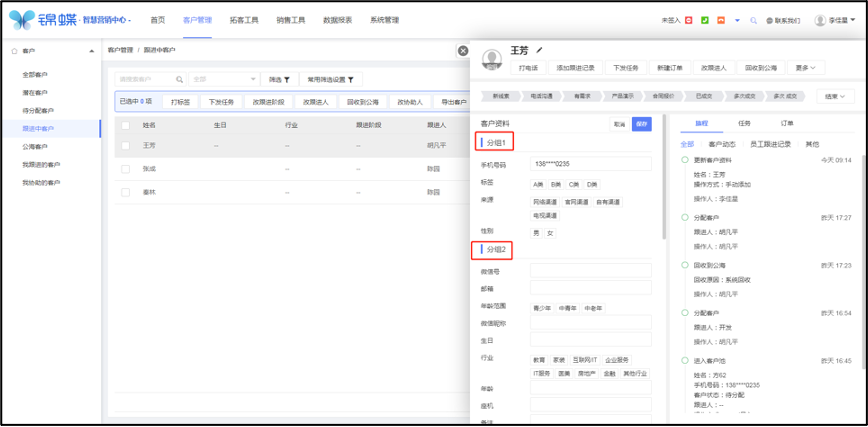The width and height of the screenshot is (868, 427).
Task: Select the 已成交 stage step
Action: click(704, 96)
